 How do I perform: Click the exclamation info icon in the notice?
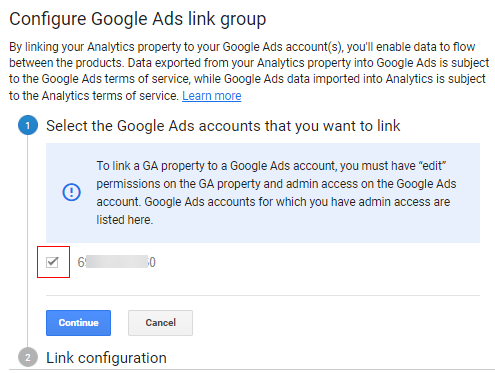[x=71, y=192]
